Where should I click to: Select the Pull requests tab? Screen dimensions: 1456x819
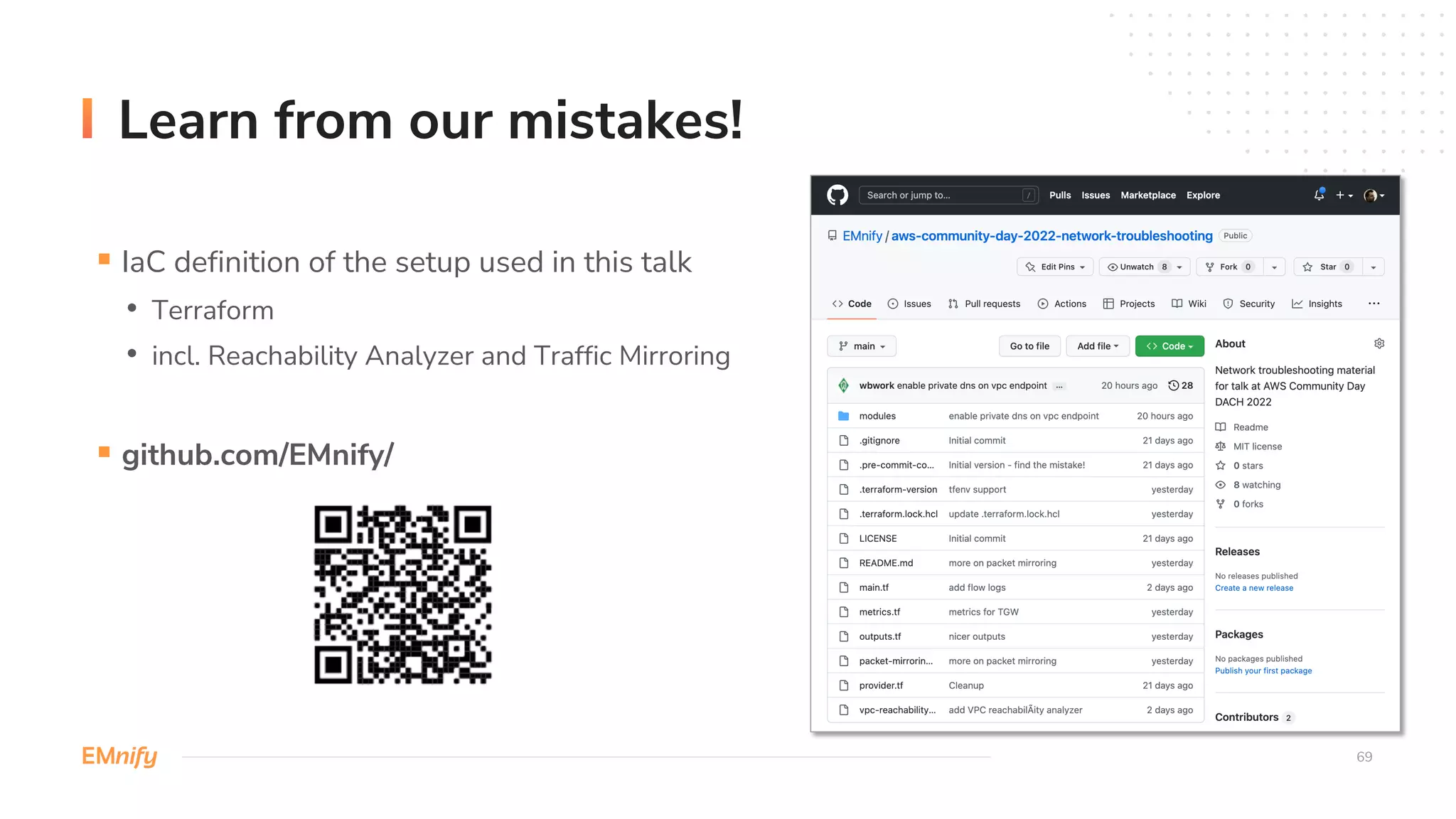click(x=984, y=304)
